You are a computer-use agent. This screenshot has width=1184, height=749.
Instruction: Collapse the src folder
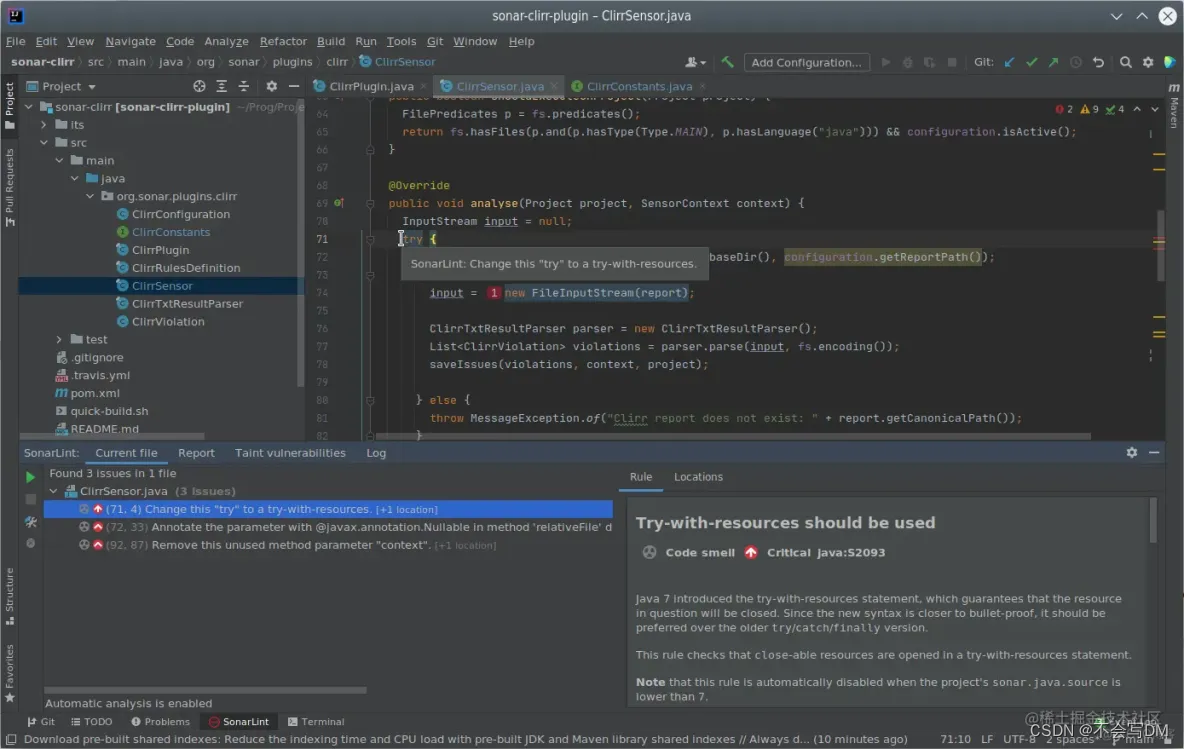pos(44,143)
